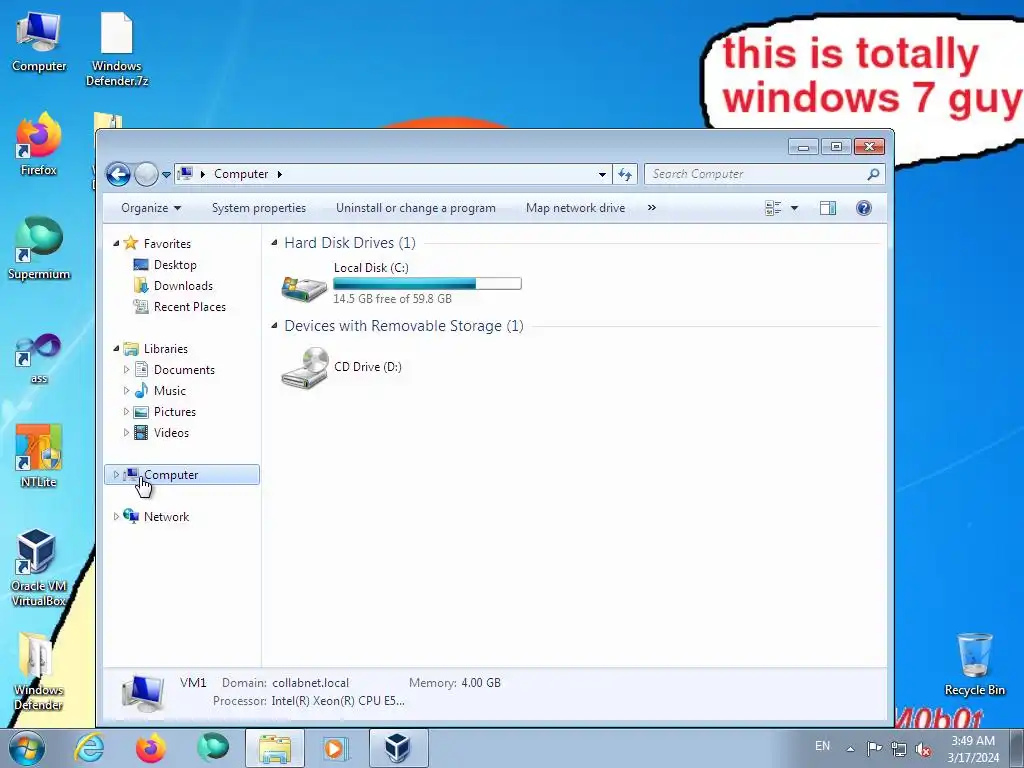The height and width of the screenshot is (768, 1024).
Task: Open the Action Center flag icon
Action: tap(874, 748)
